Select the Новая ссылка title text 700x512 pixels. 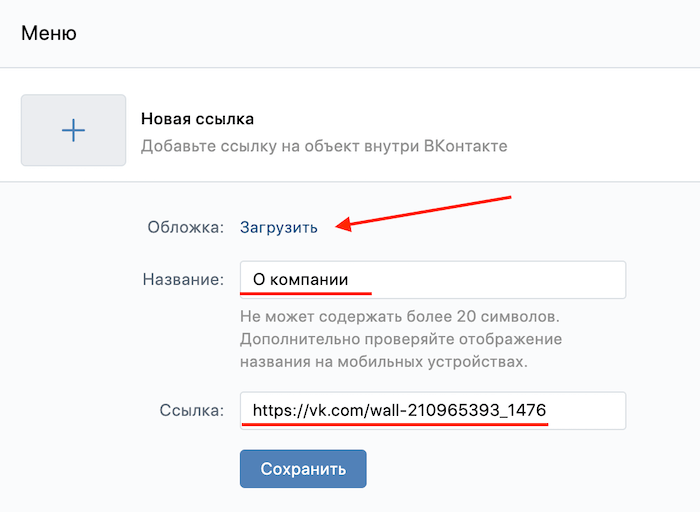click(197, 119)
